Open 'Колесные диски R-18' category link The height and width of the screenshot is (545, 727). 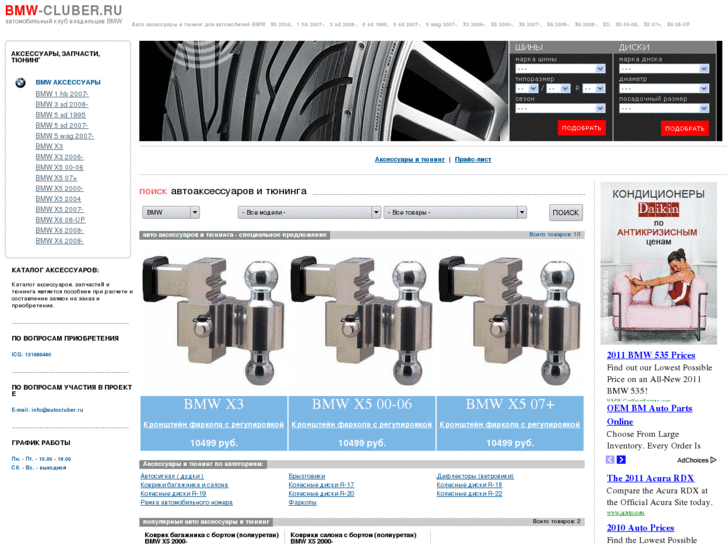[x=469, y=485]
